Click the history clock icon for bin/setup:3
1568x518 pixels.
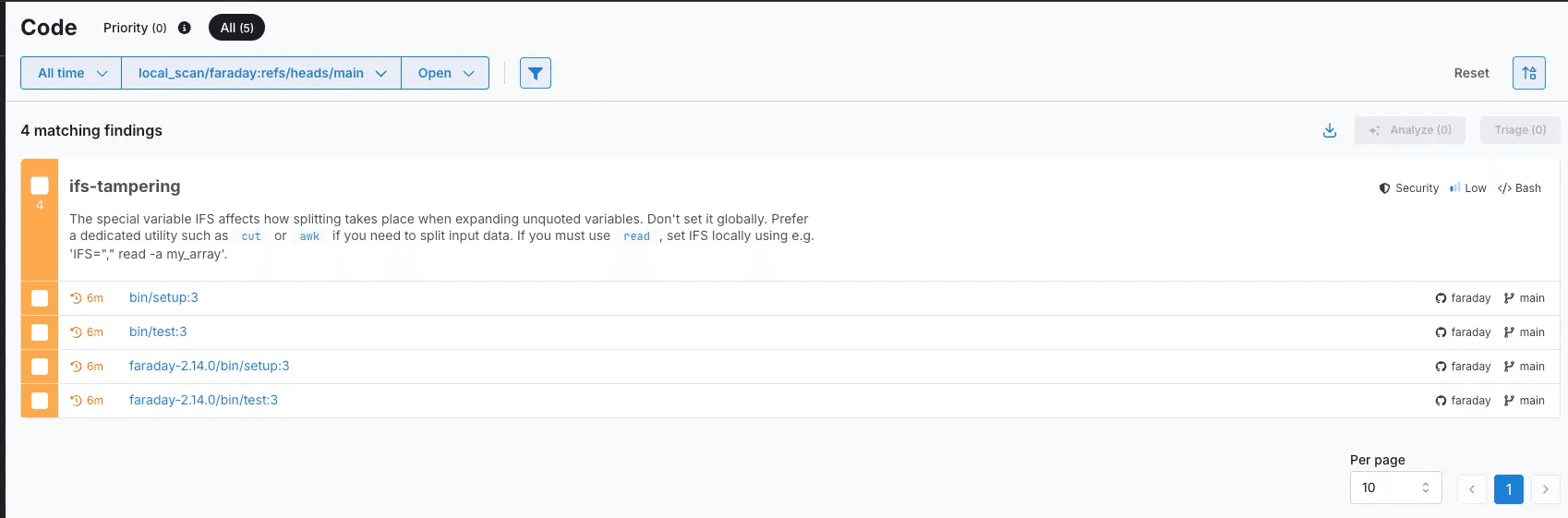pyautogui.click(x=77, y=298)
